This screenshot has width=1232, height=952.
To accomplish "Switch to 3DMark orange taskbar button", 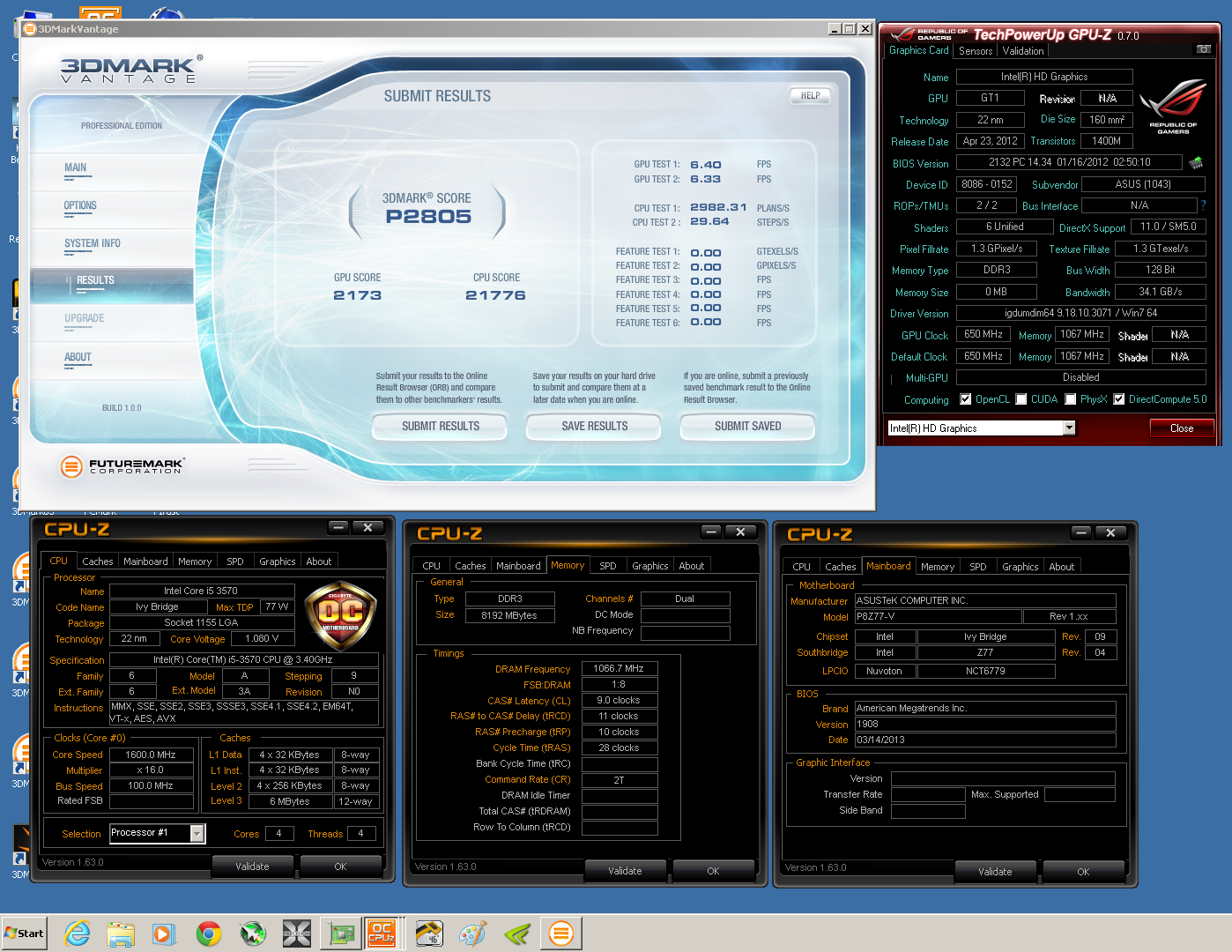I will coord(561,933).
